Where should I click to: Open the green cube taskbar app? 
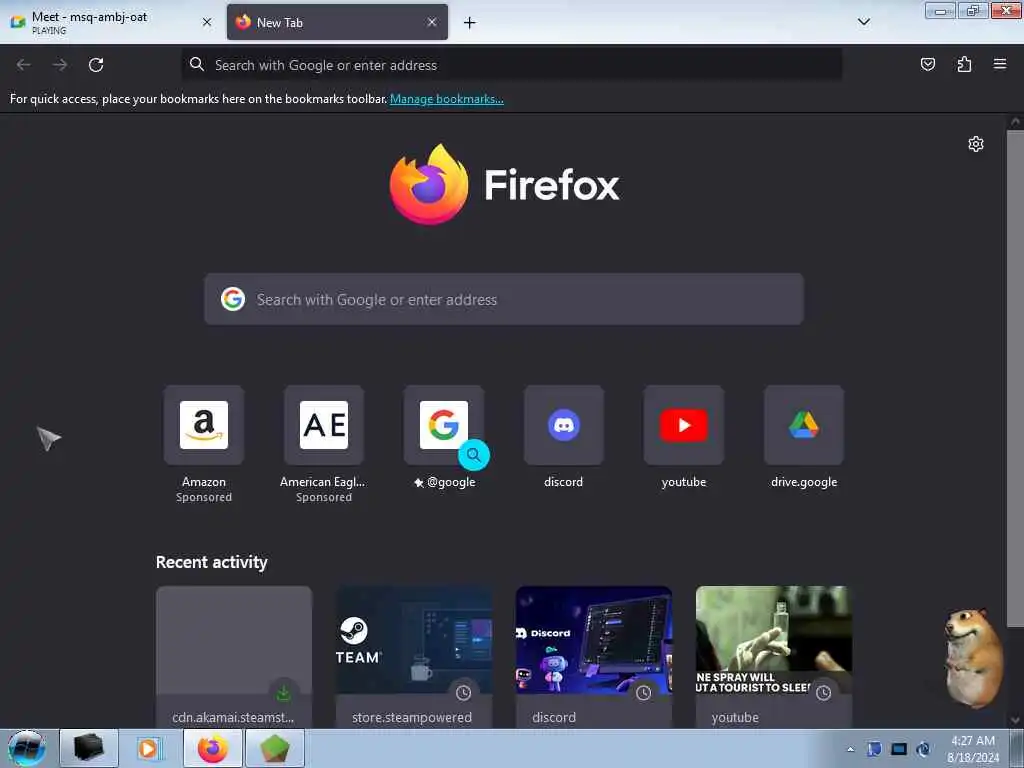point(275,748)
